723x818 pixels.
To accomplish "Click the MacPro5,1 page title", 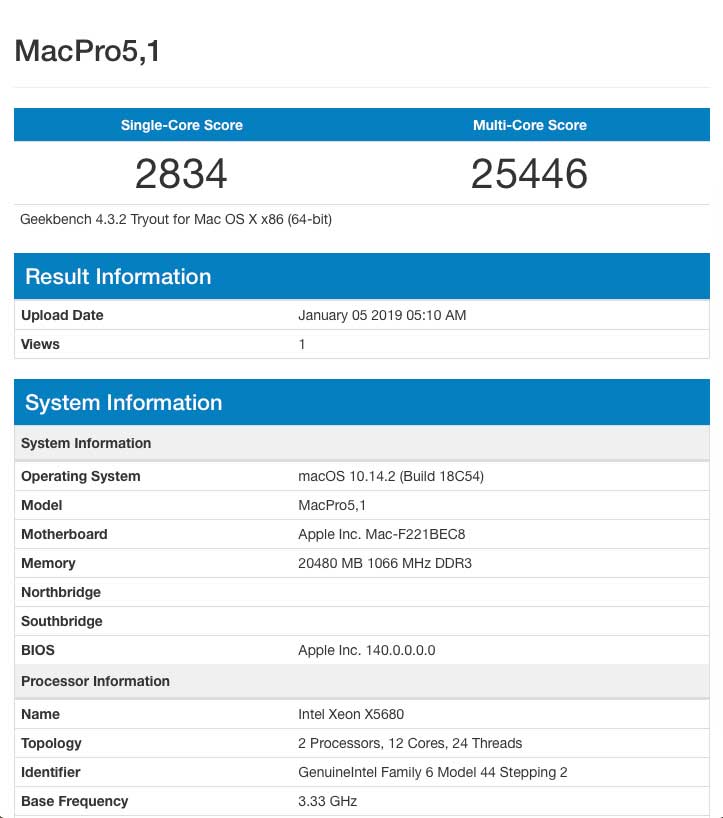I will click(x=87, y=51).
